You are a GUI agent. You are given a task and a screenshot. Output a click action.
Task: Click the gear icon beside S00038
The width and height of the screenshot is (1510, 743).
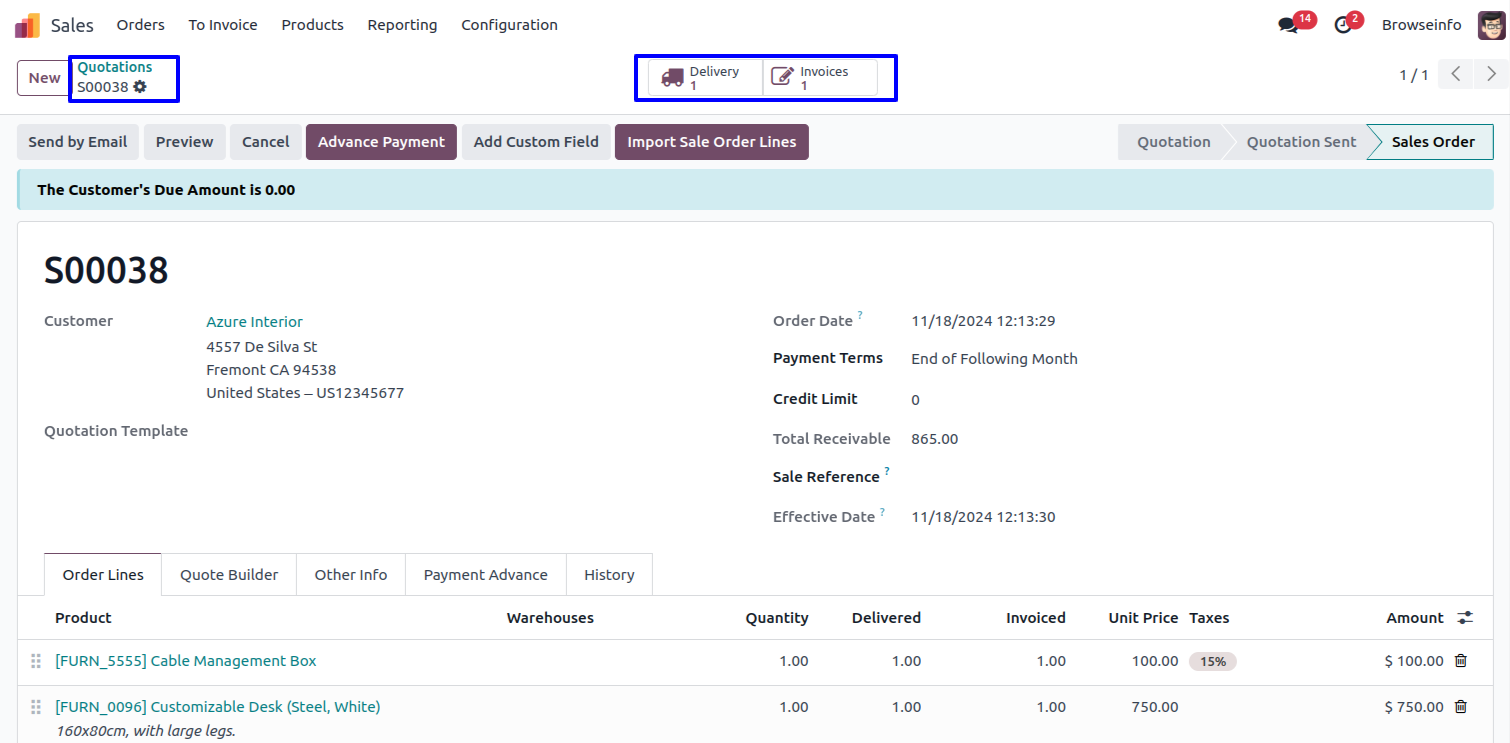[140, 87]
